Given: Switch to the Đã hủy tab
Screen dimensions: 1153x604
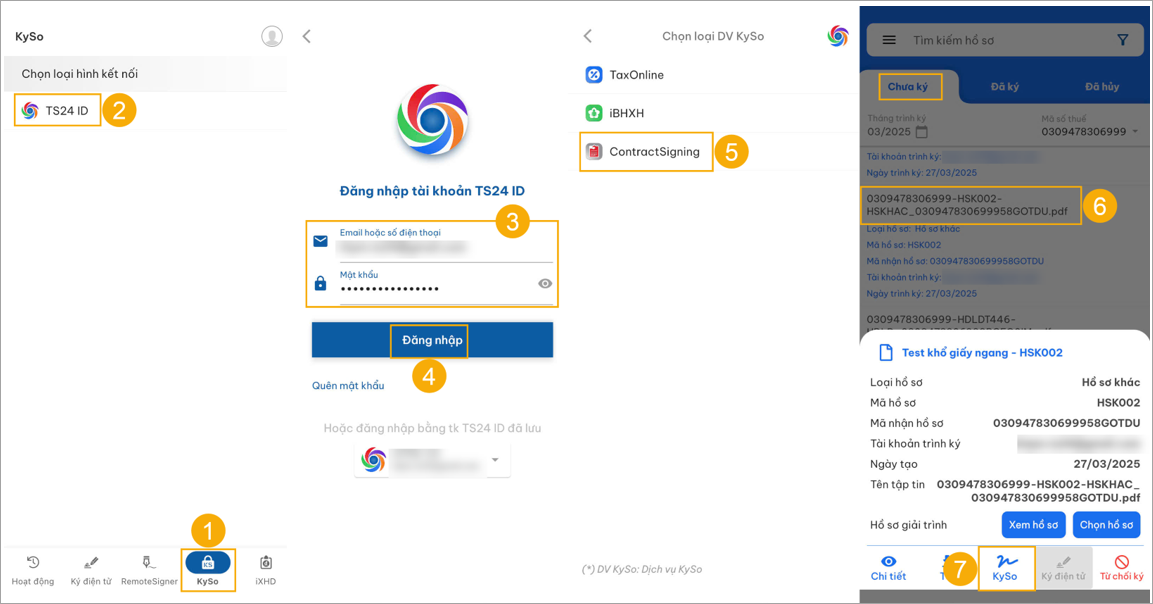Looking at the screenshot, I should 1102,87.
